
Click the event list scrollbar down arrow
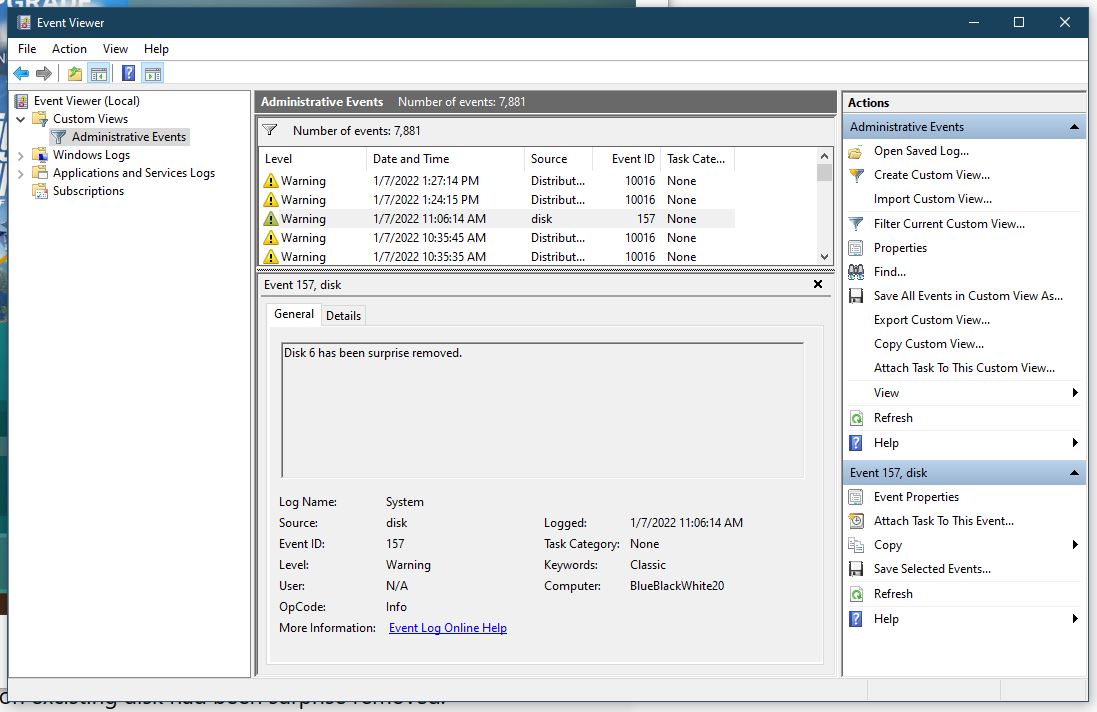825,257
